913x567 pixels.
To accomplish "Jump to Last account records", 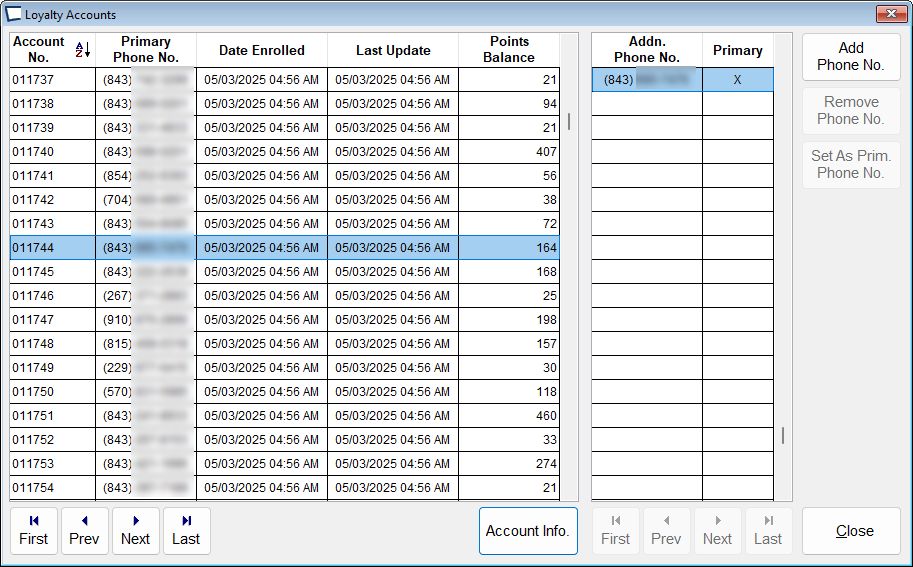I will click(x=186, y=530).
